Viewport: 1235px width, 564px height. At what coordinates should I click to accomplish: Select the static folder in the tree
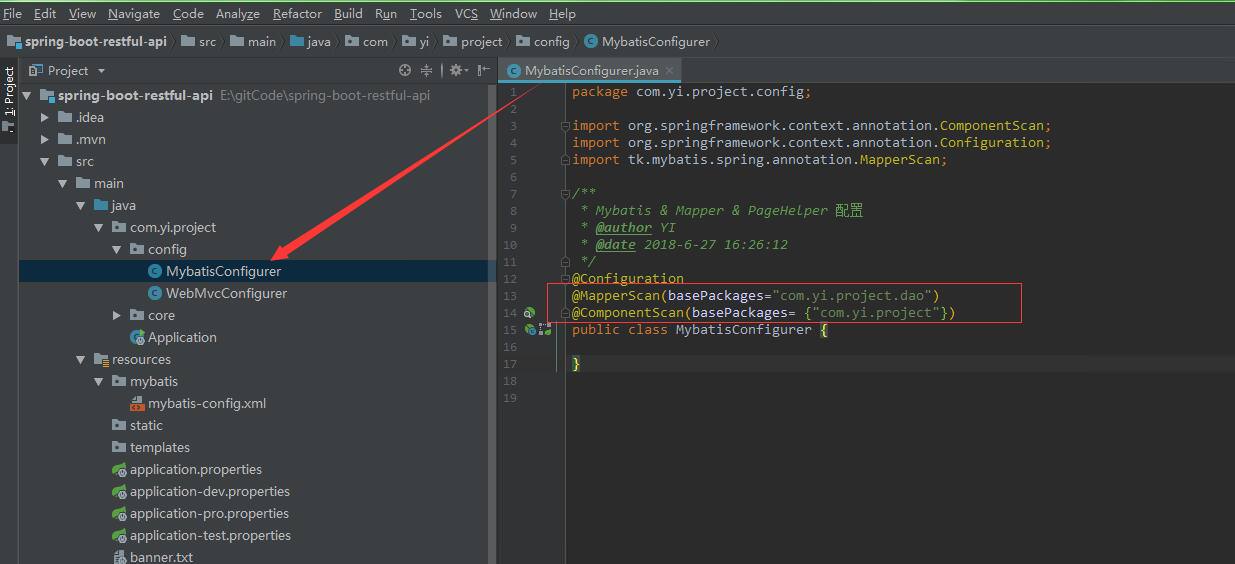tap(146, 425)
